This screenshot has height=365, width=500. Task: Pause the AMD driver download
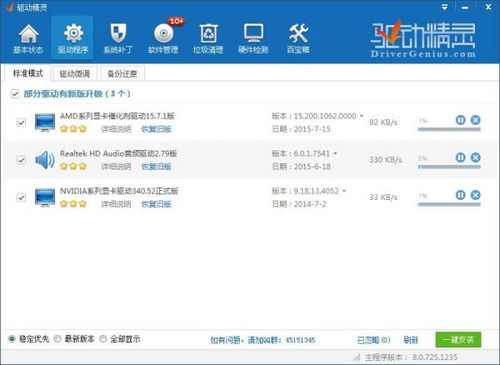(460, 120)
